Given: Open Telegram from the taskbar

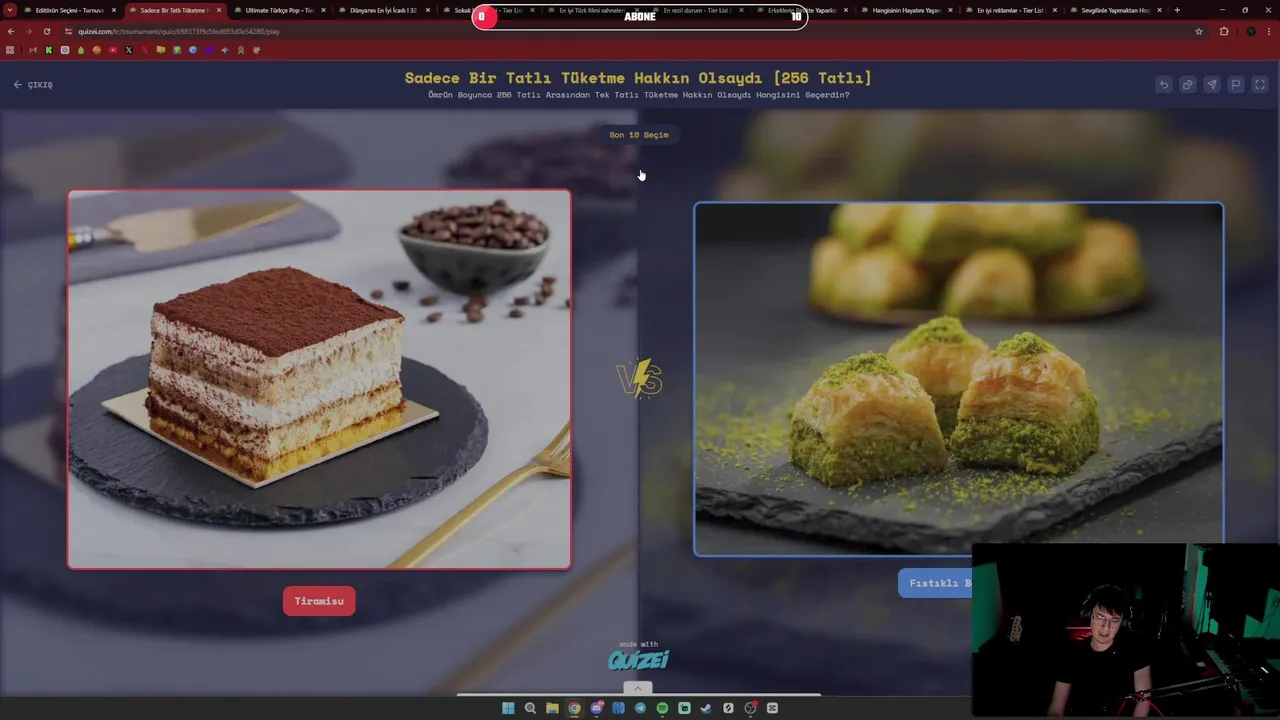Looking at the screenshot, I should pyautogui.click(x=640, y=708).
